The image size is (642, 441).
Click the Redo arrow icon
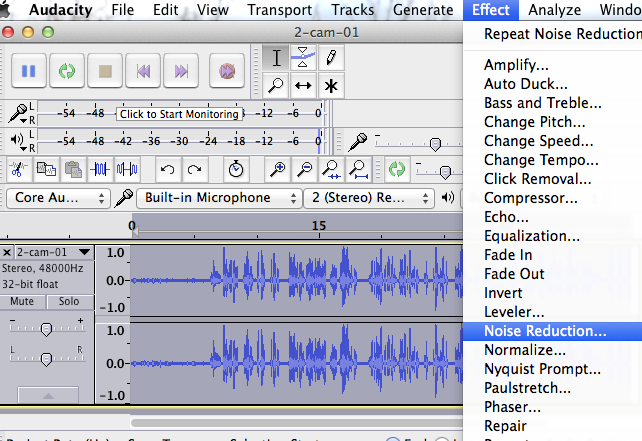[x=194, y=169]
